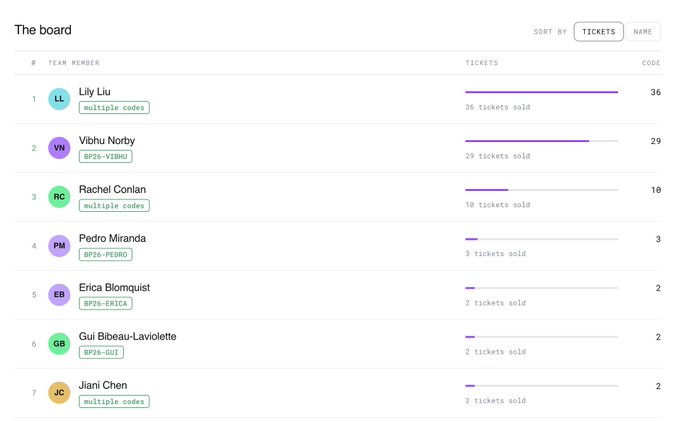
Task: Click rank number 1 beside Lily Liu
Action: 34,99
